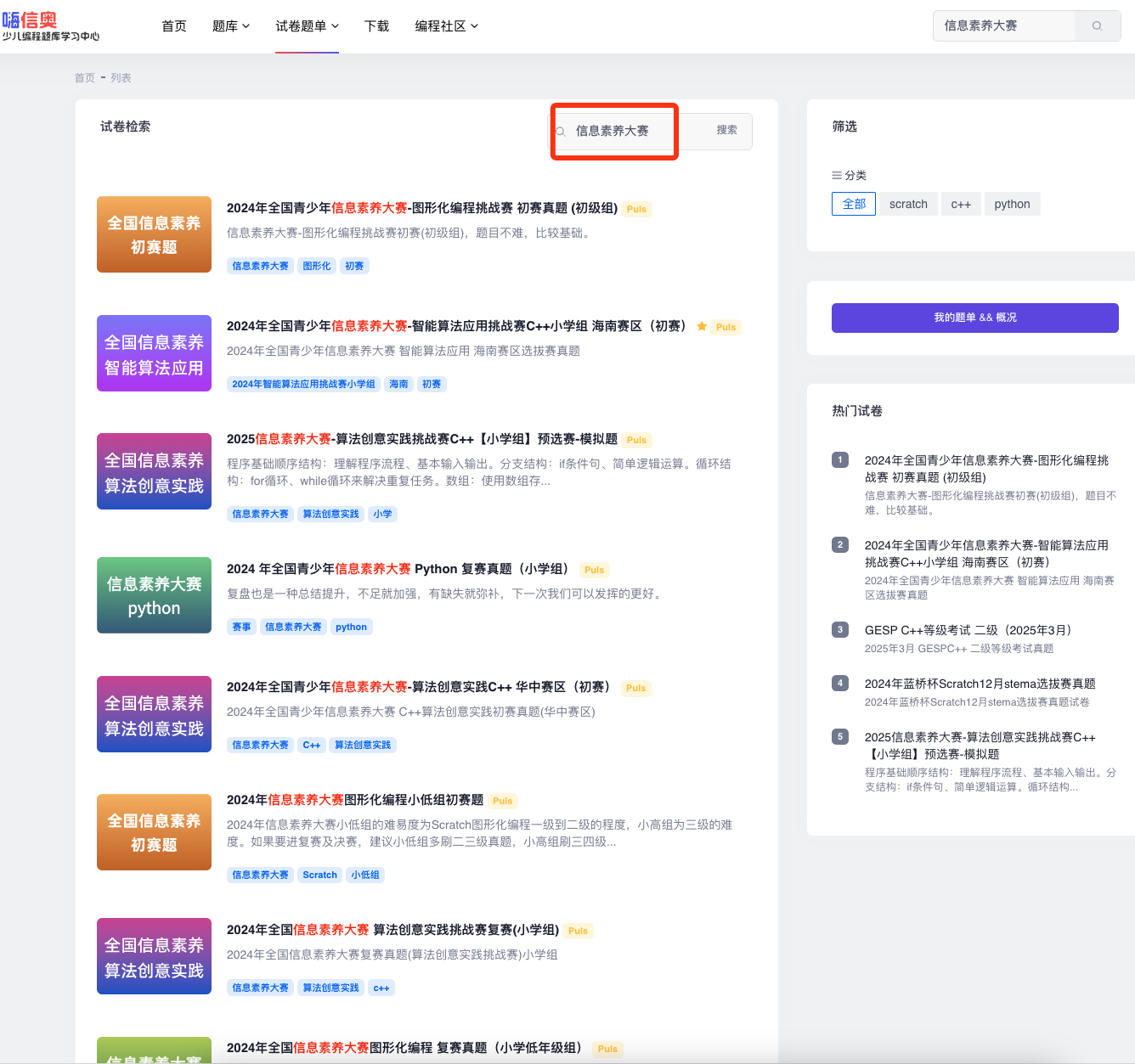Click the 图形化 tag under first paper

(x=317, y=266)
